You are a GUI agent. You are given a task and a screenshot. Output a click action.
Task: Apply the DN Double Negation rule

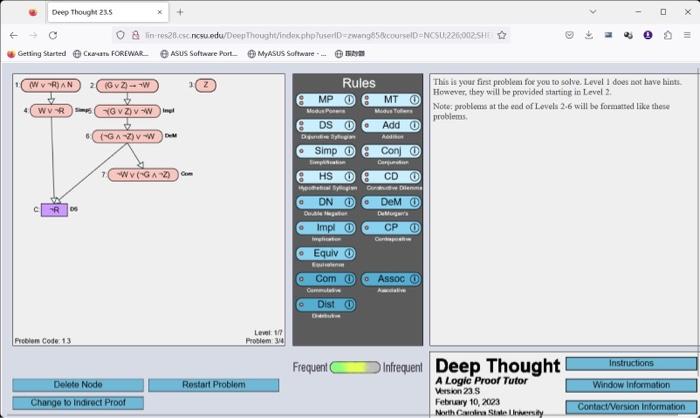pyautogui.click(x=326, y=202)
